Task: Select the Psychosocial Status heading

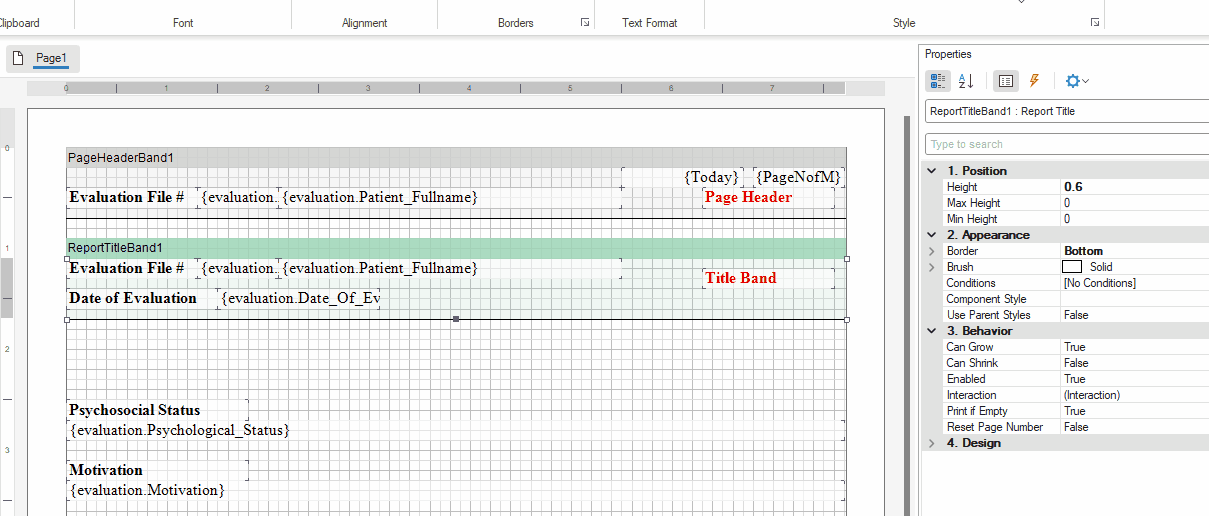Action: (157, 410)
